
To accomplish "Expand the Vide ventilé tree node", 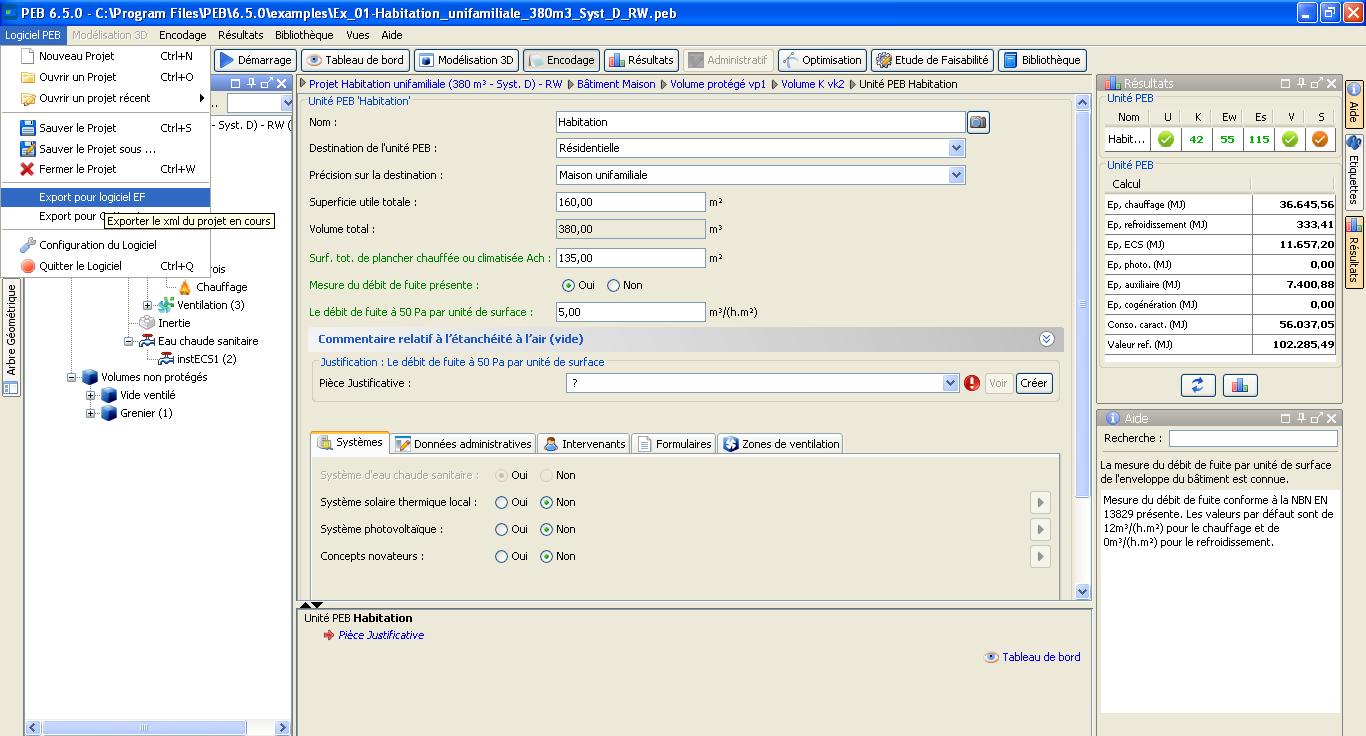I will coord(91,395).
